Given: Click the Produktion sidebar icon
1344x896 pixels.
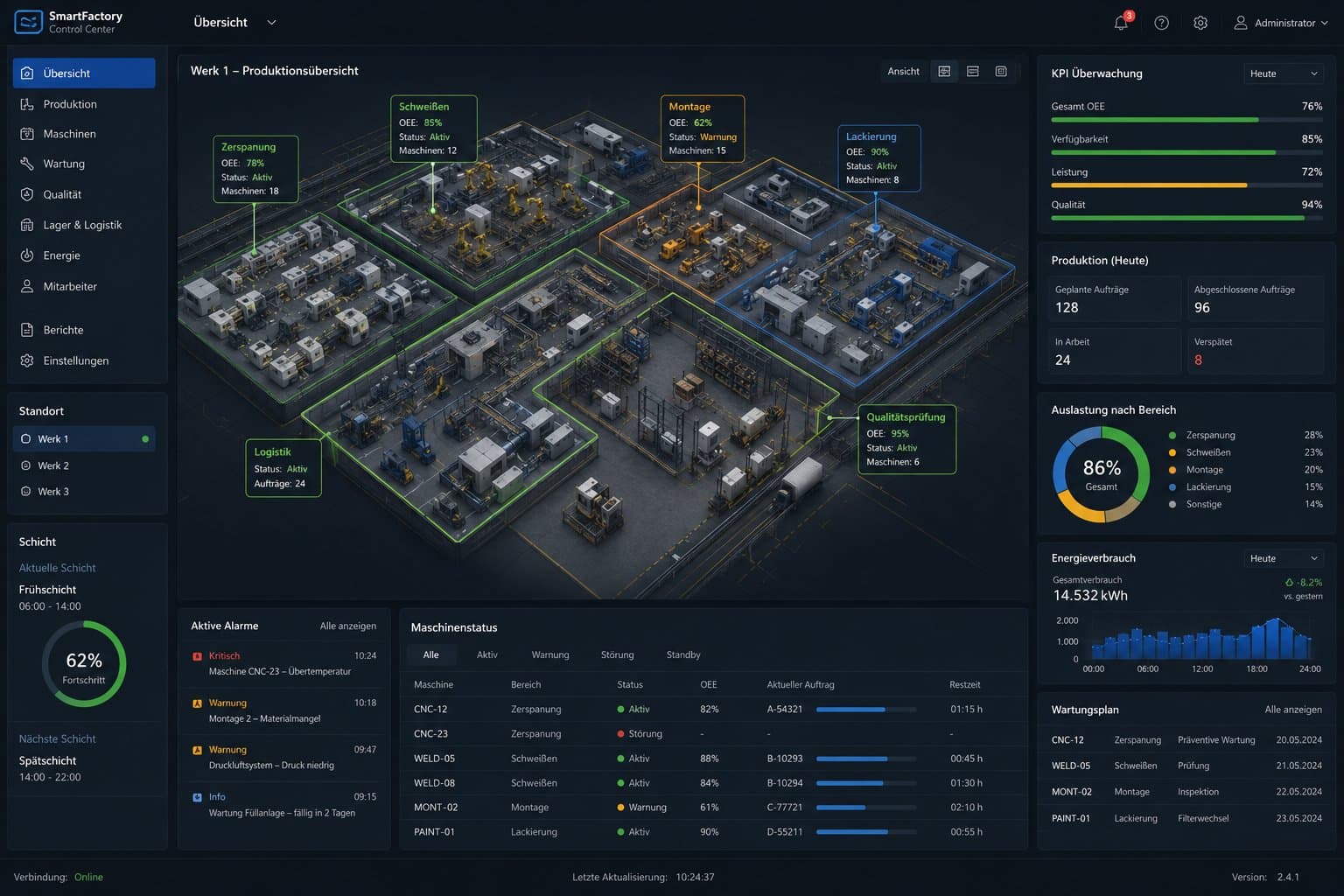Looking at the screenshot, I should pyautogui.click(x=27, y=104).
